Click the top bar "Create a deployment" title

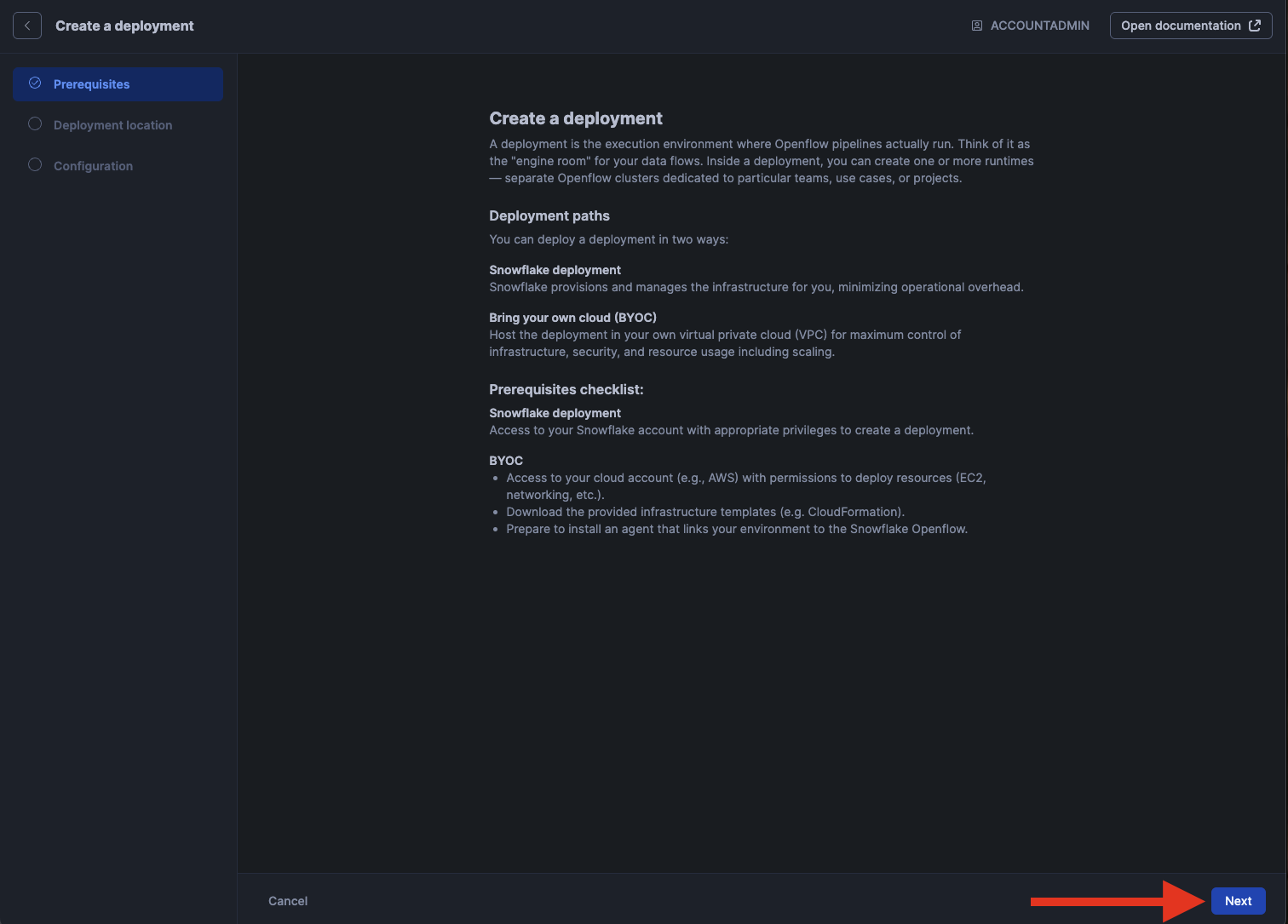click(x=124, y=26)
